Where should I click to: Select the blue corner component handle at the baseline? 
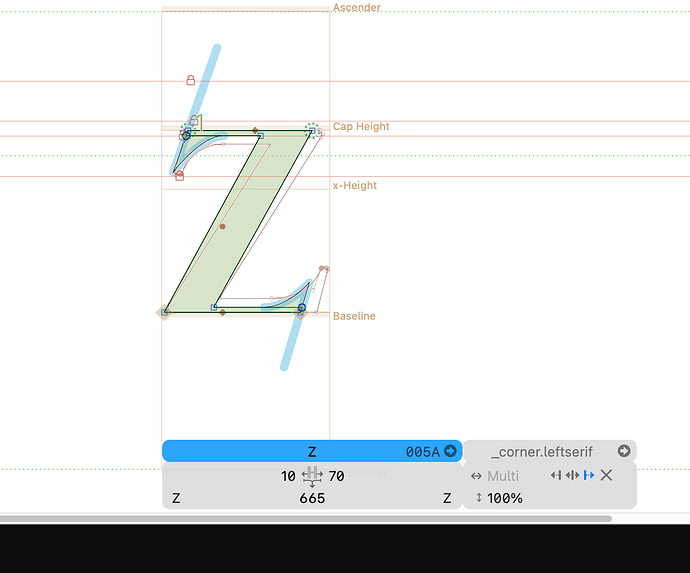coord(301,308)
